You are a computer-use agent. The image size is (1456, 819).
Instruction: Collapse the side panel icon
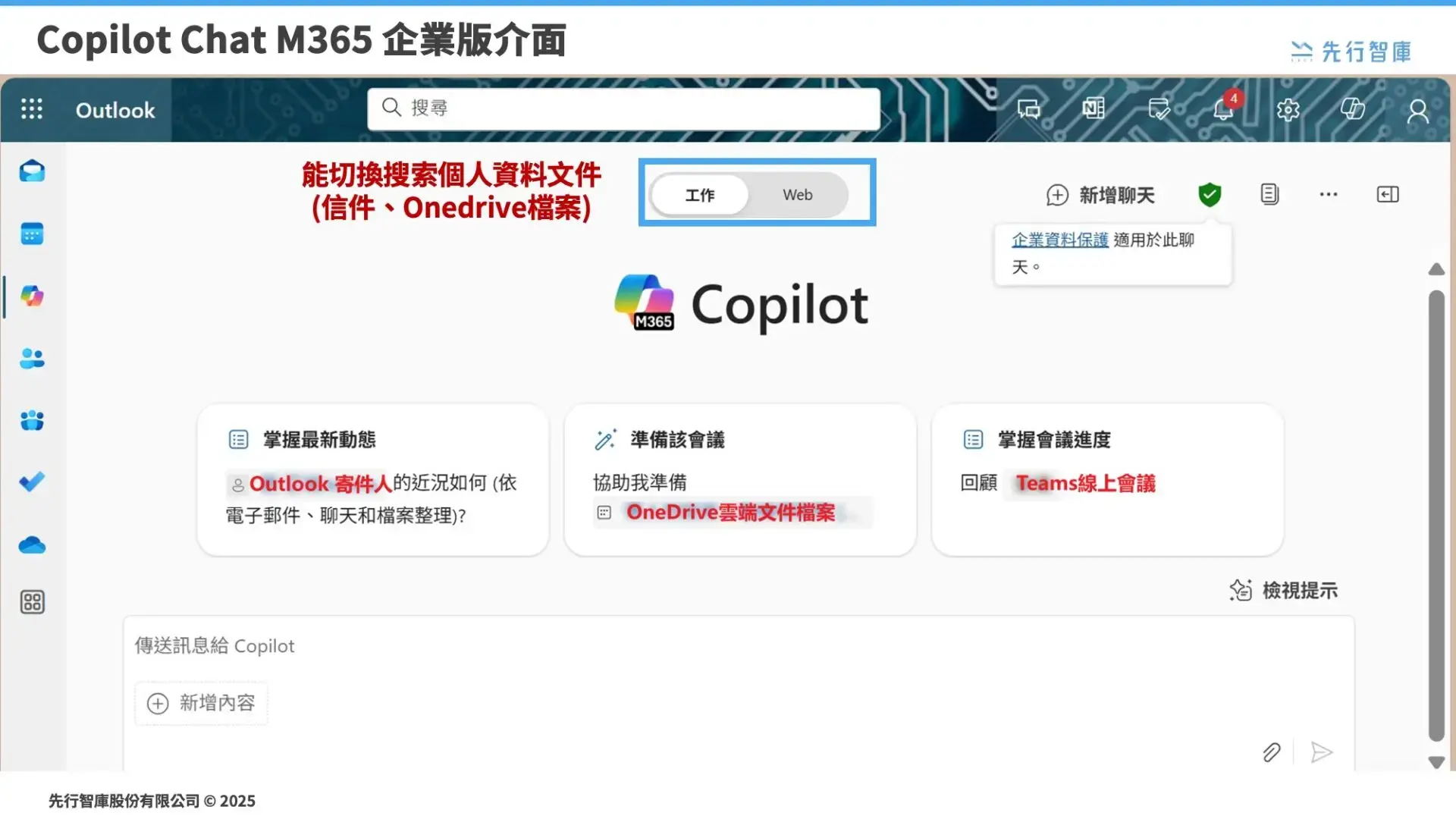1388,194
